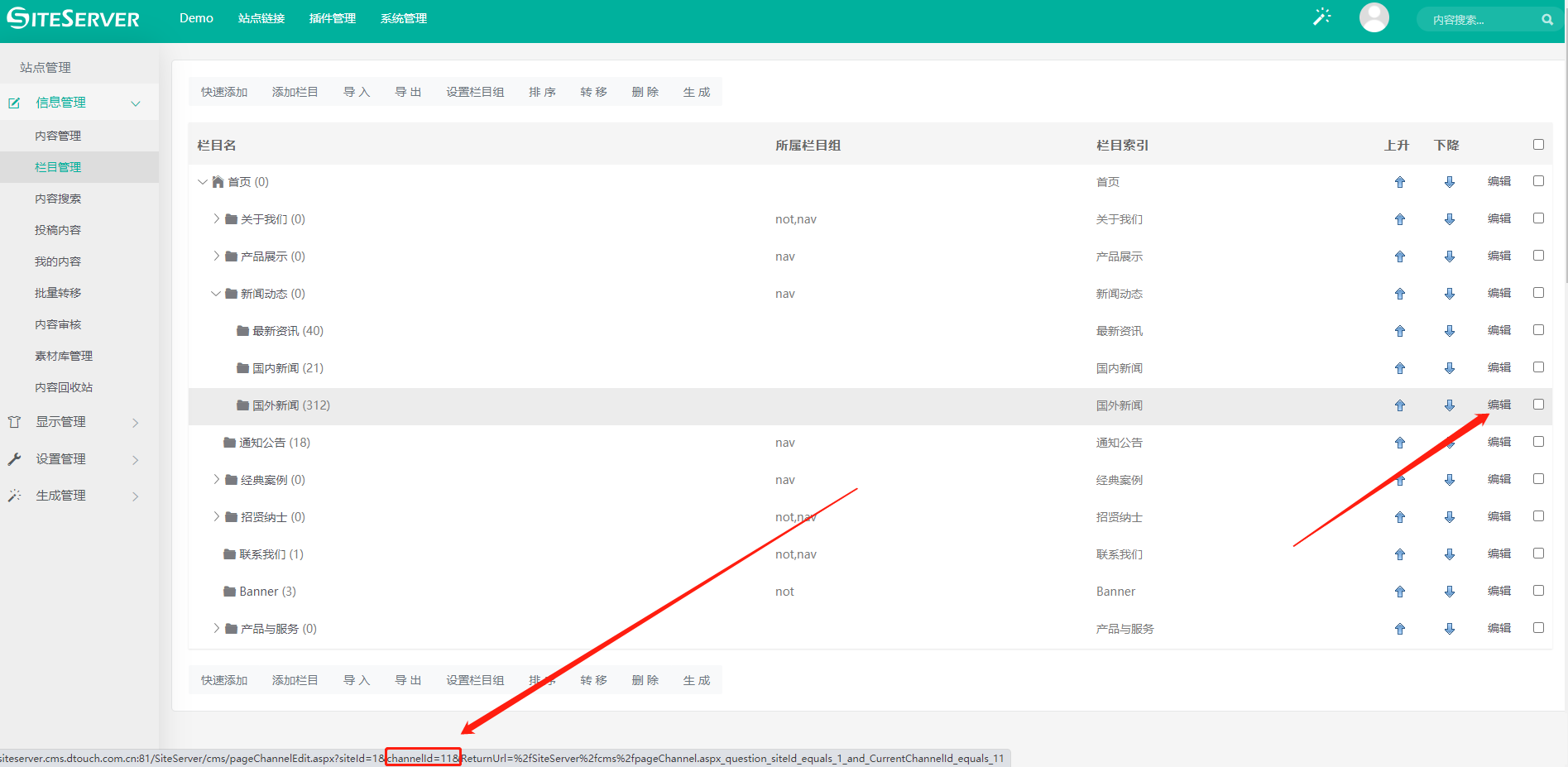
Task: Open the 系统管理 top menu
Action: point(403,18)
